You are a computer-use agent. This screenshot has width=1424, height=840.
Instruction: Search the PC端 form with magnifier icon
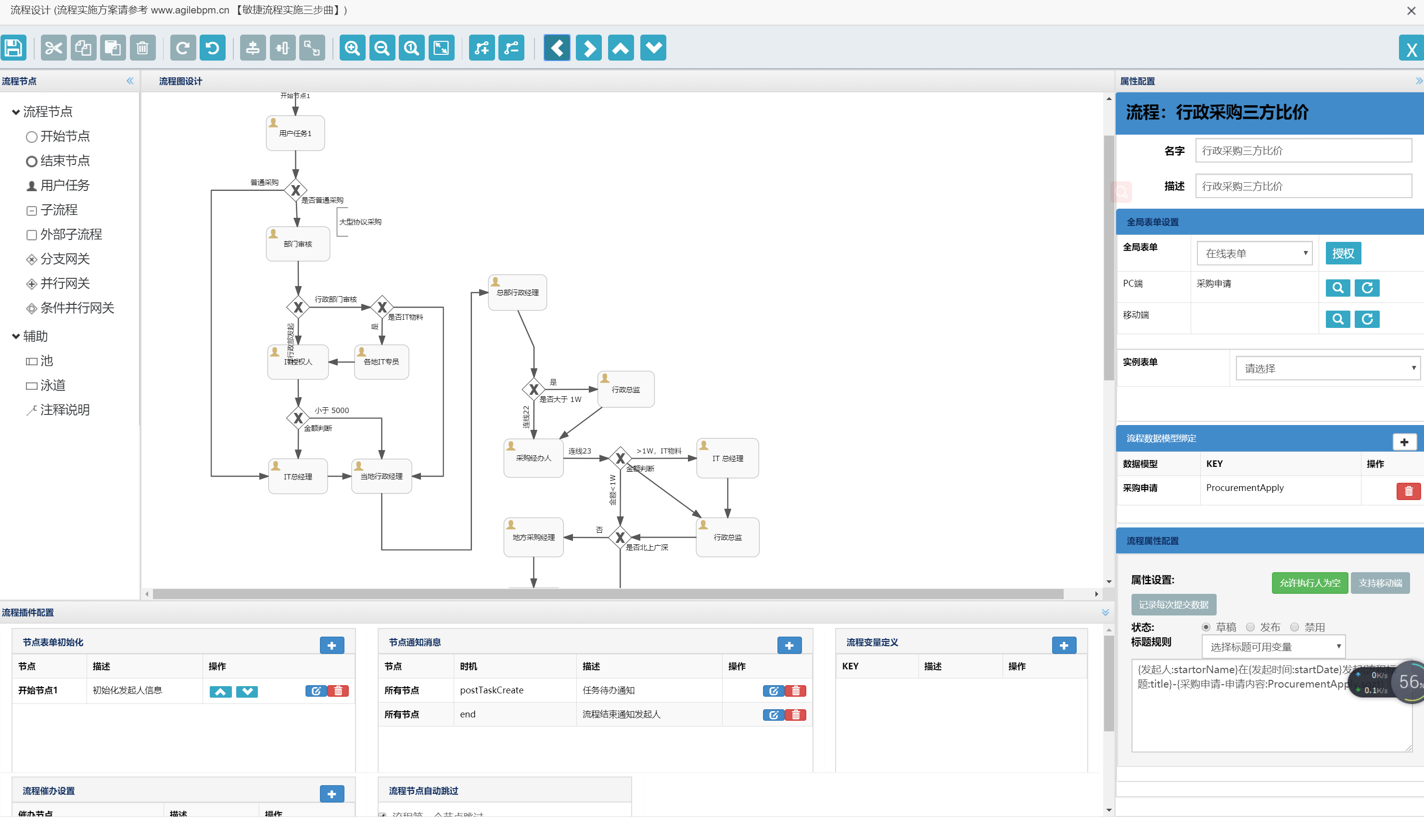[1338, 288]
